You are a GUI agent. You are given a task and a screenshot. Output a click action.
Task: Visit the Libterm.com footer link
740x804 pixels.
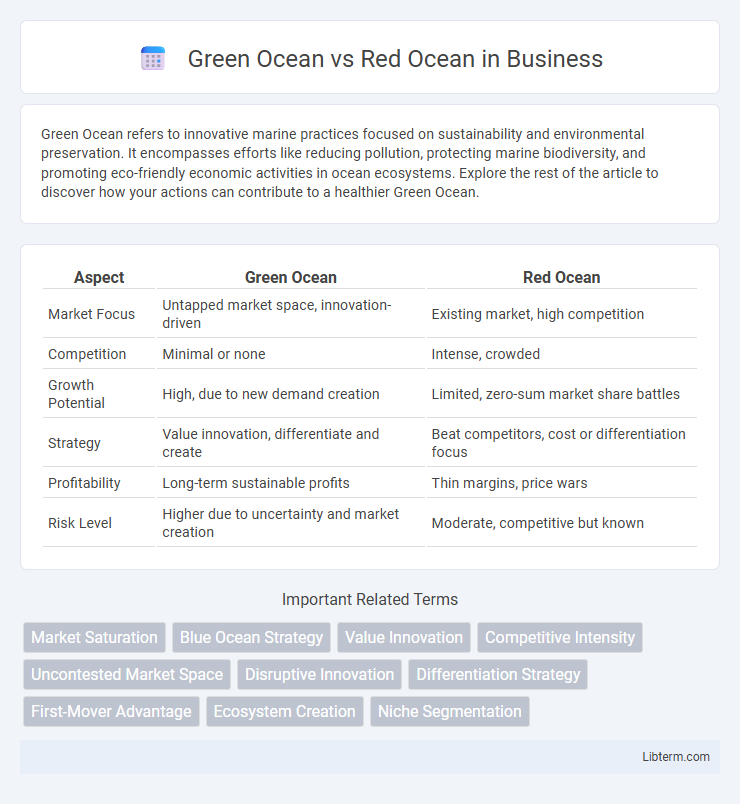tap(676, 757)
